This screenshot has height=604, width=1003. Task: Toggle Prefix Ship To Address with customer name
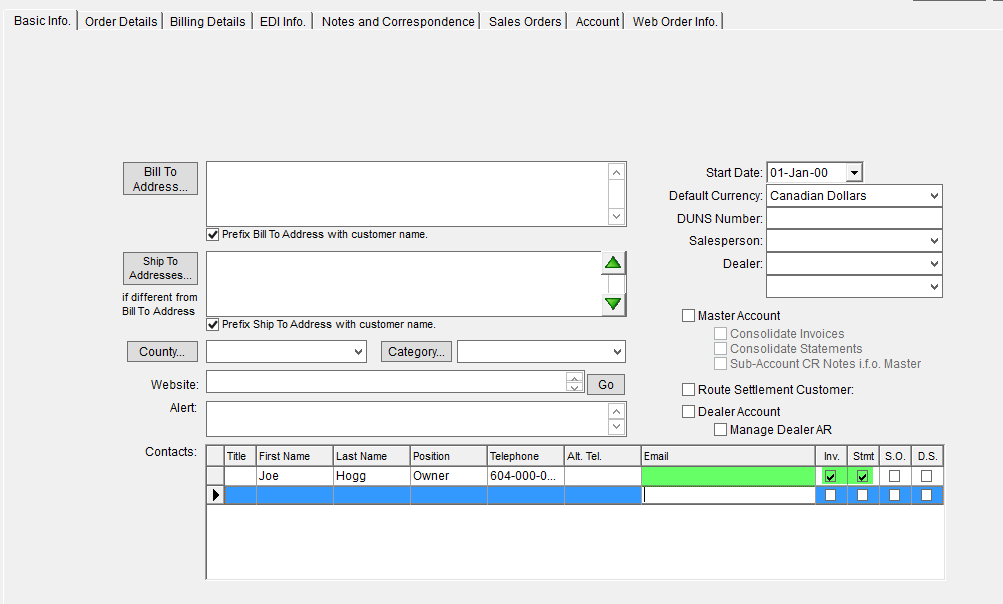[213, 324]
